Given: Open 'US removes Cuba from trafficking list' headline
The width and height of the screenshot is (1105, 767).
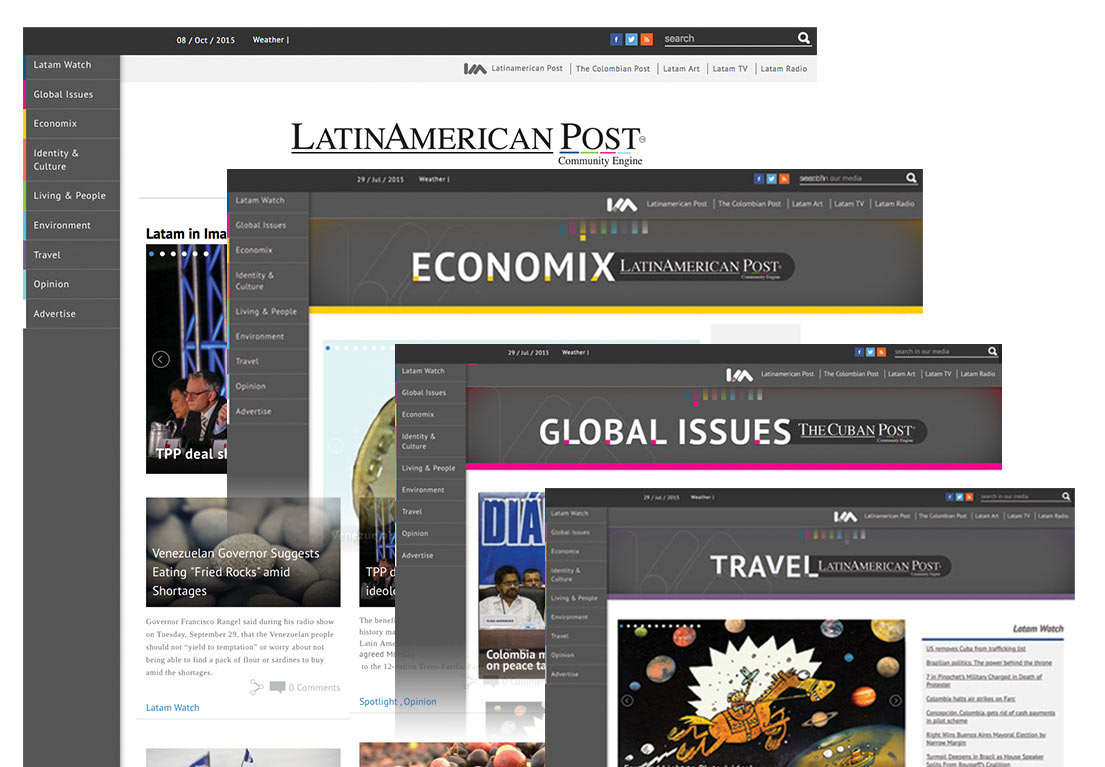Looking at the screenshot, I should tap(975, 649).
